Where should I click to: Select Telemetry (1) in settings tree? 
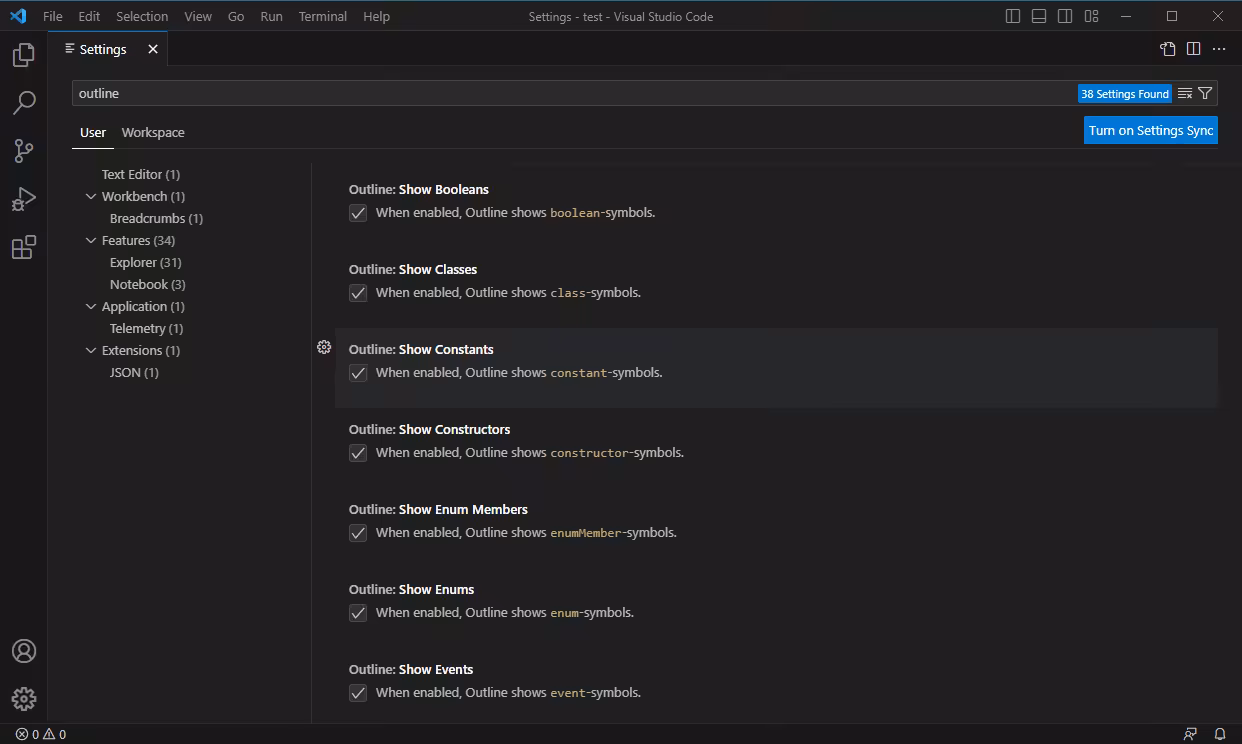click(x=147, y=328)
